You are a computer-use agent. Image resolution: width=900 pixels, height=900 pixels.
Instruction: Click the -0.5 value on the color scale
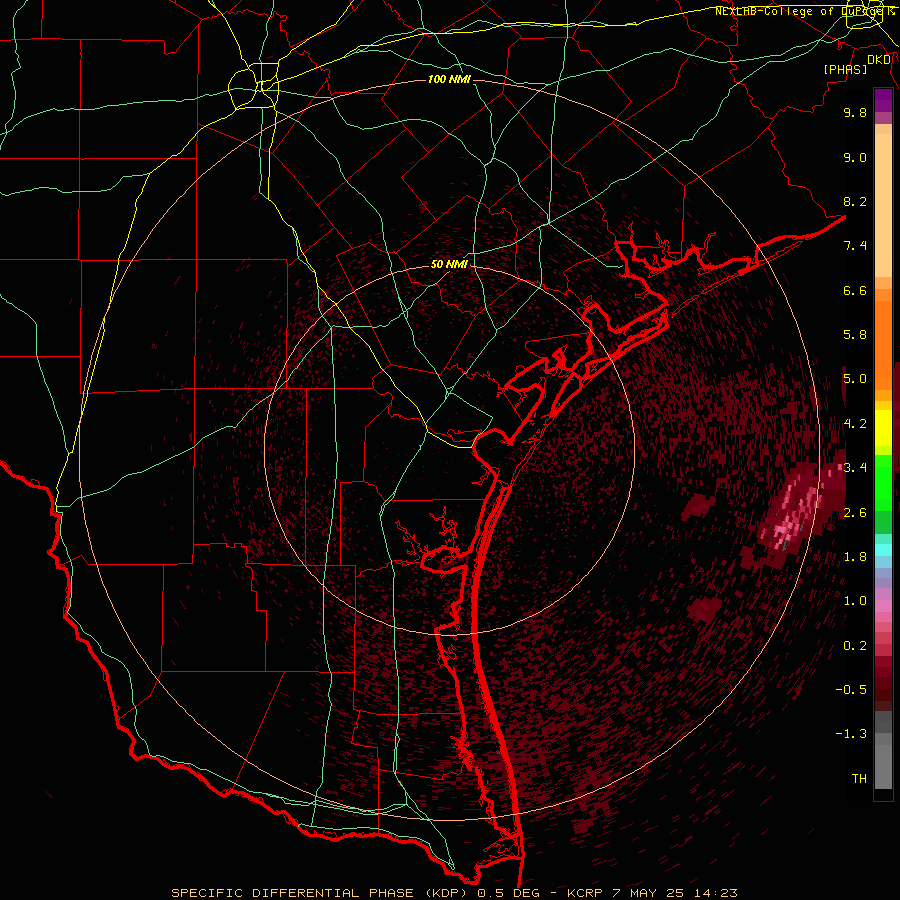[x=851, y=690]
